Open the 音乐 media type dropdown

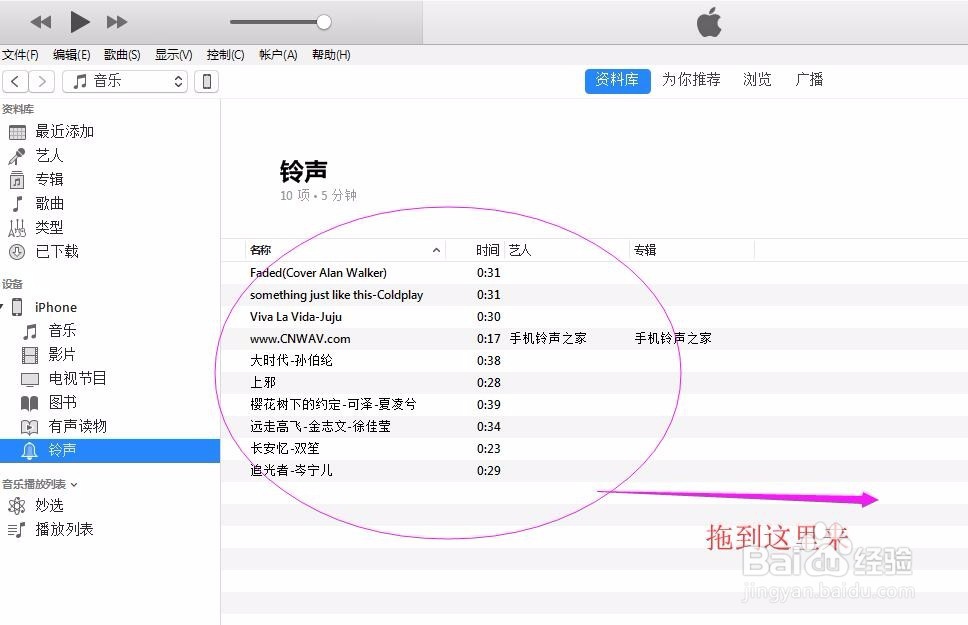pyautogui.click(x=125, y=81)
